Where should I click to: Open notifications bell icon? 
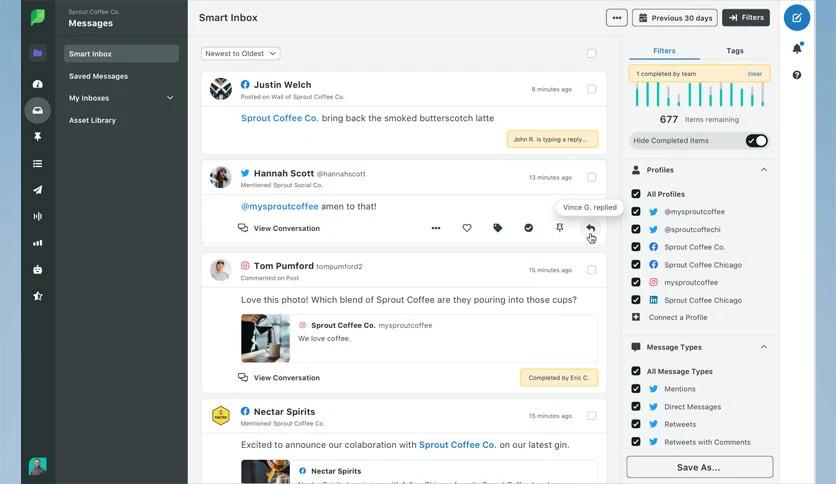797,48
